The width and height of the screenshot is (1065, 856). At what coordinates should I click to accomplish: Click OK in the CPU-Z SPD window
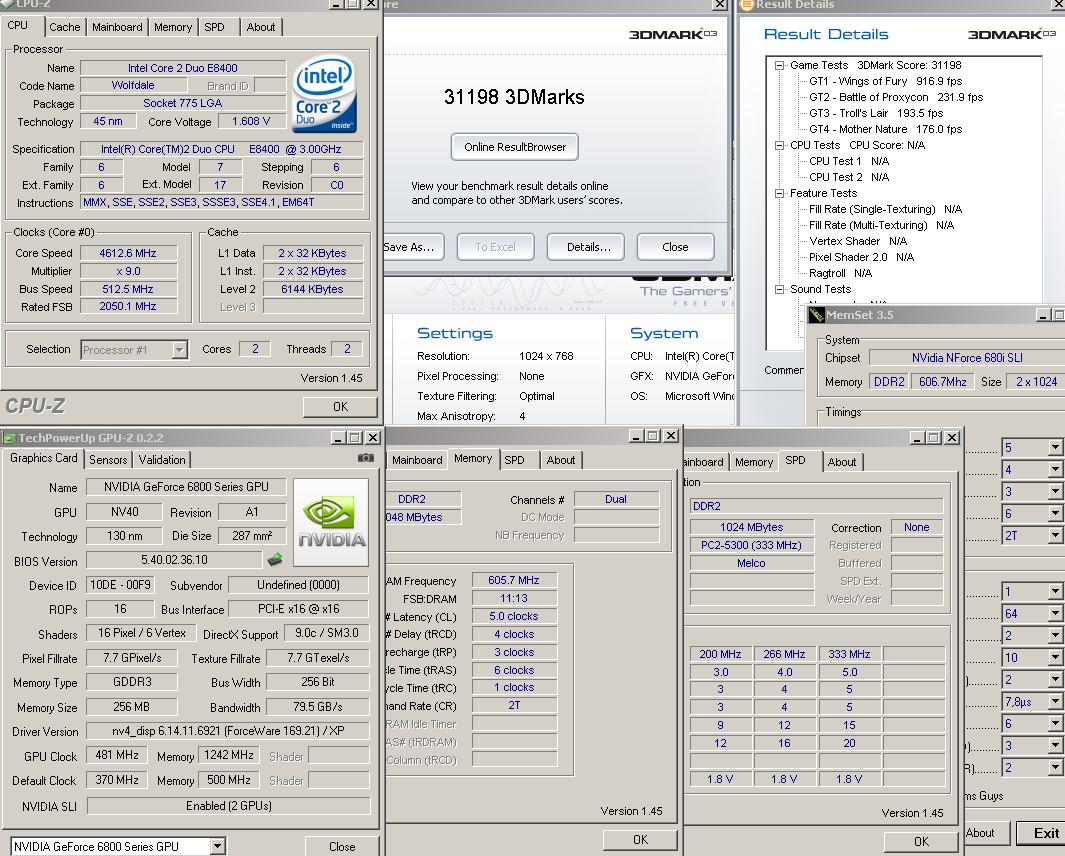pos(921,842)
